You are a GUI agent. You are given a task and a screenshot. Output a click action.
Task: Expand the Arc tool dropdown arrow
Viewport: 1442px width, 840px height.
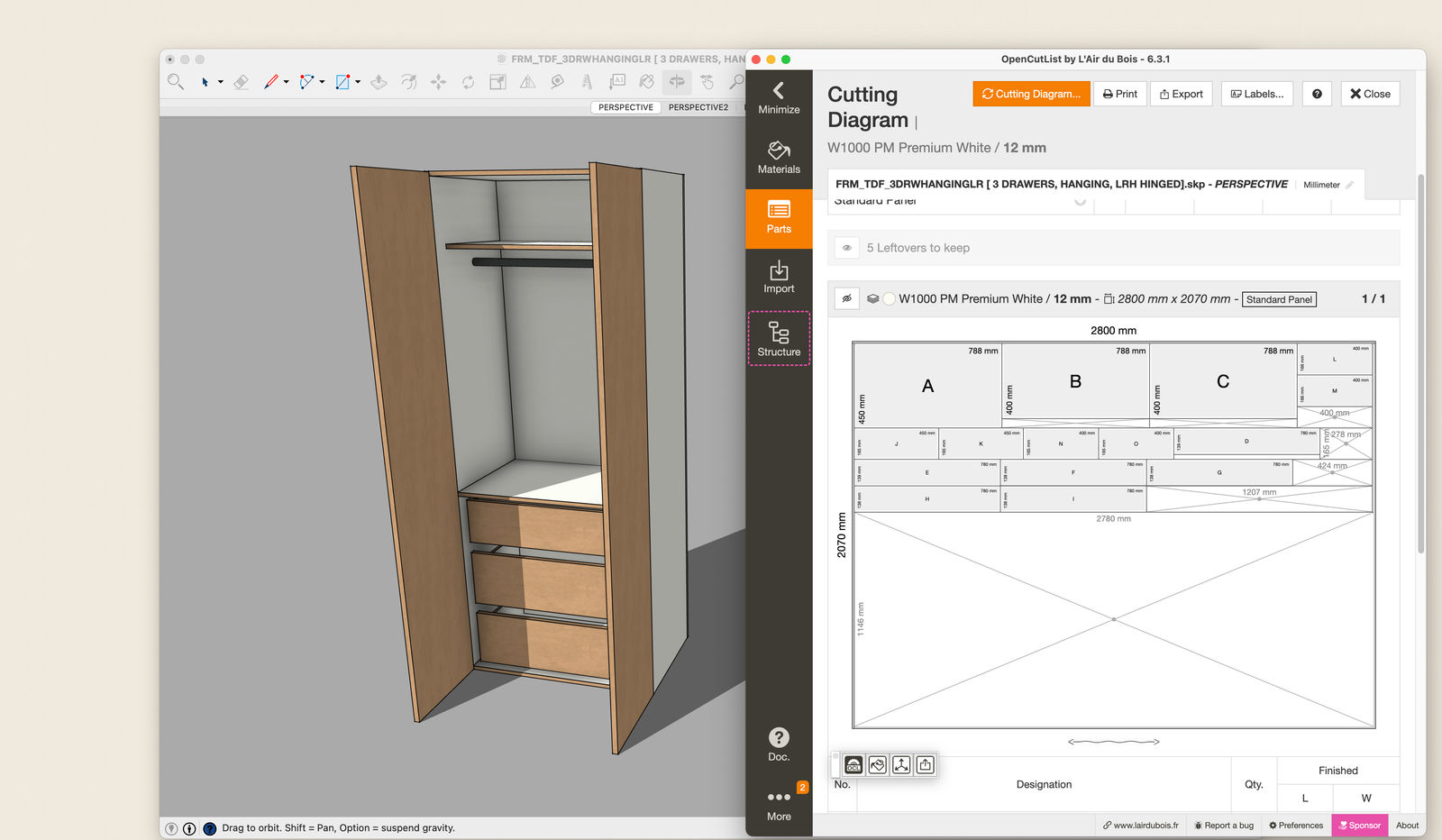pyautogui.click(x=322, y=82)
